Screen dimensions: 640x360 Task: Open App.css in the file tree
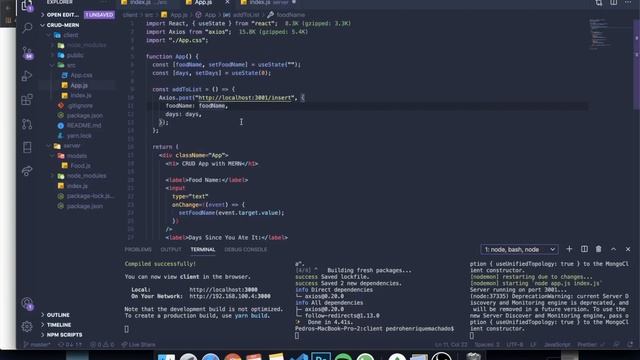point(81,75)
